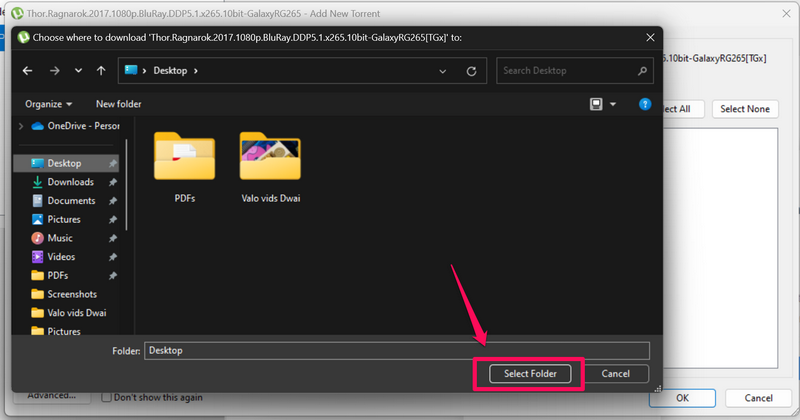800x420 pixels.
Task: Confirm with the Select Folder button
Action: point(530,374)
